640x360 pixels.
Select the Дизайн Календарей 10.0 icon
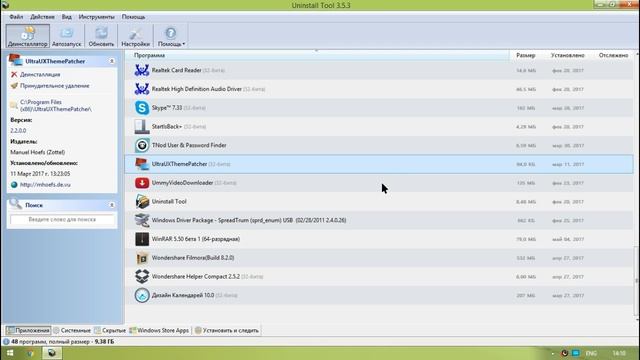(142, 296)
